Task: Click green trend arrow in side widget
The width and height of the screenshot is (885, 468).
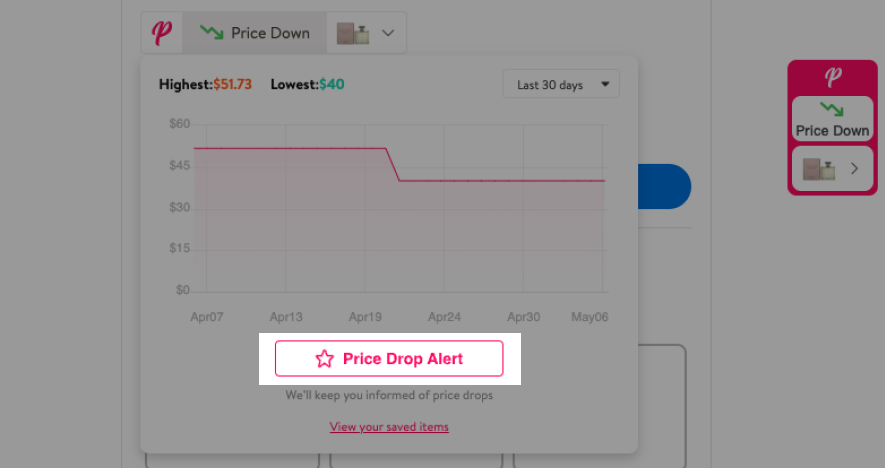Action: (831, 108)
